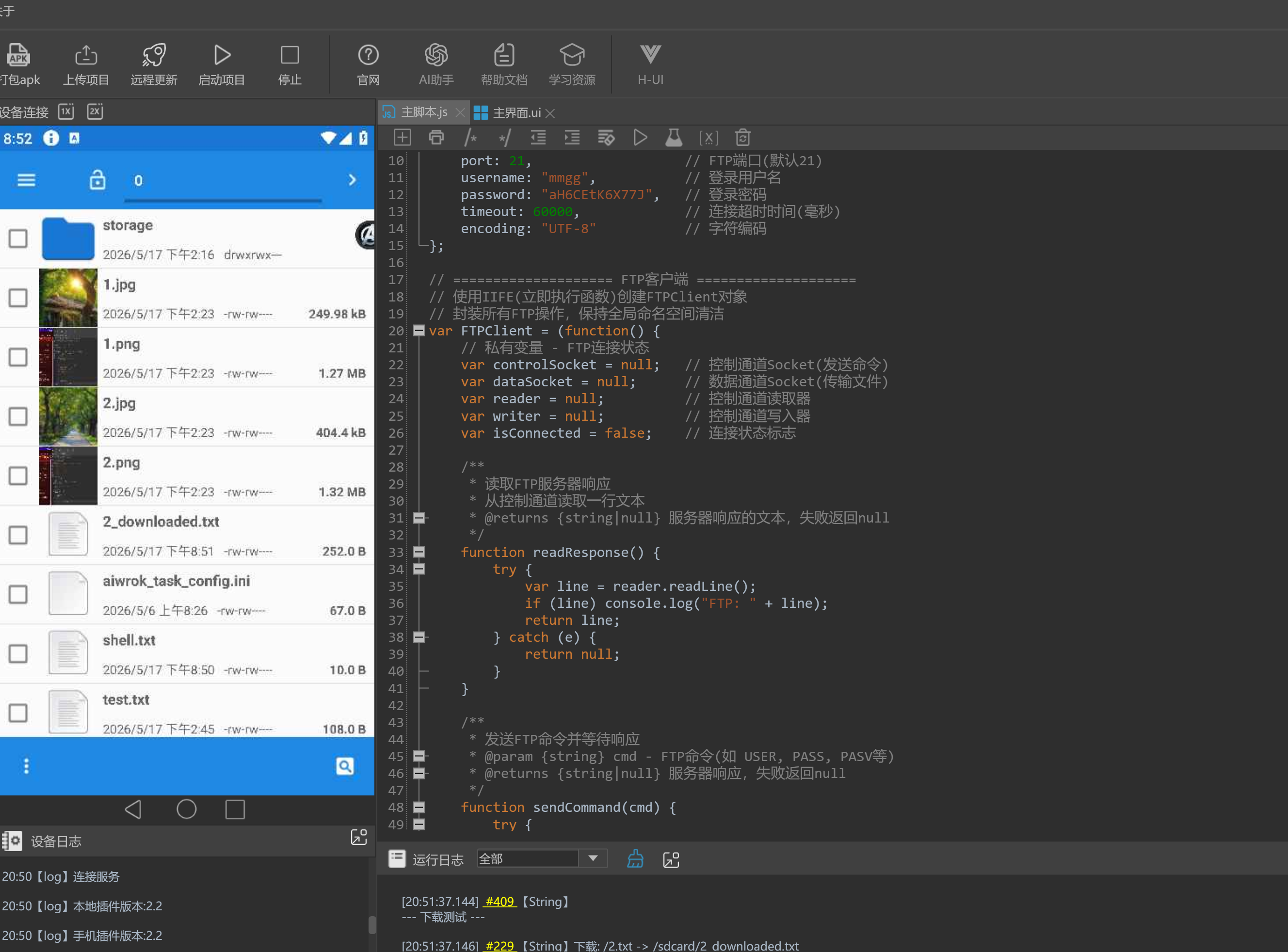
Task: Open device log settings icon
Action: tap(12, 841)
